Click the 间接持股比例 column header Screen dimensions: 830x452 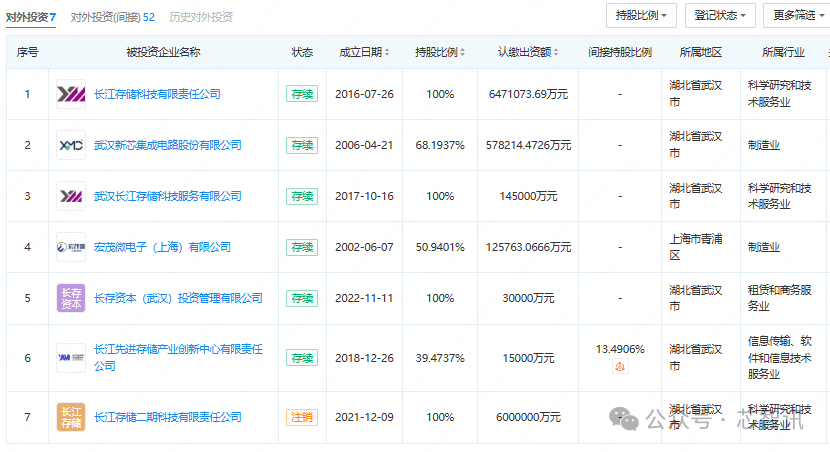pos(620,52)
